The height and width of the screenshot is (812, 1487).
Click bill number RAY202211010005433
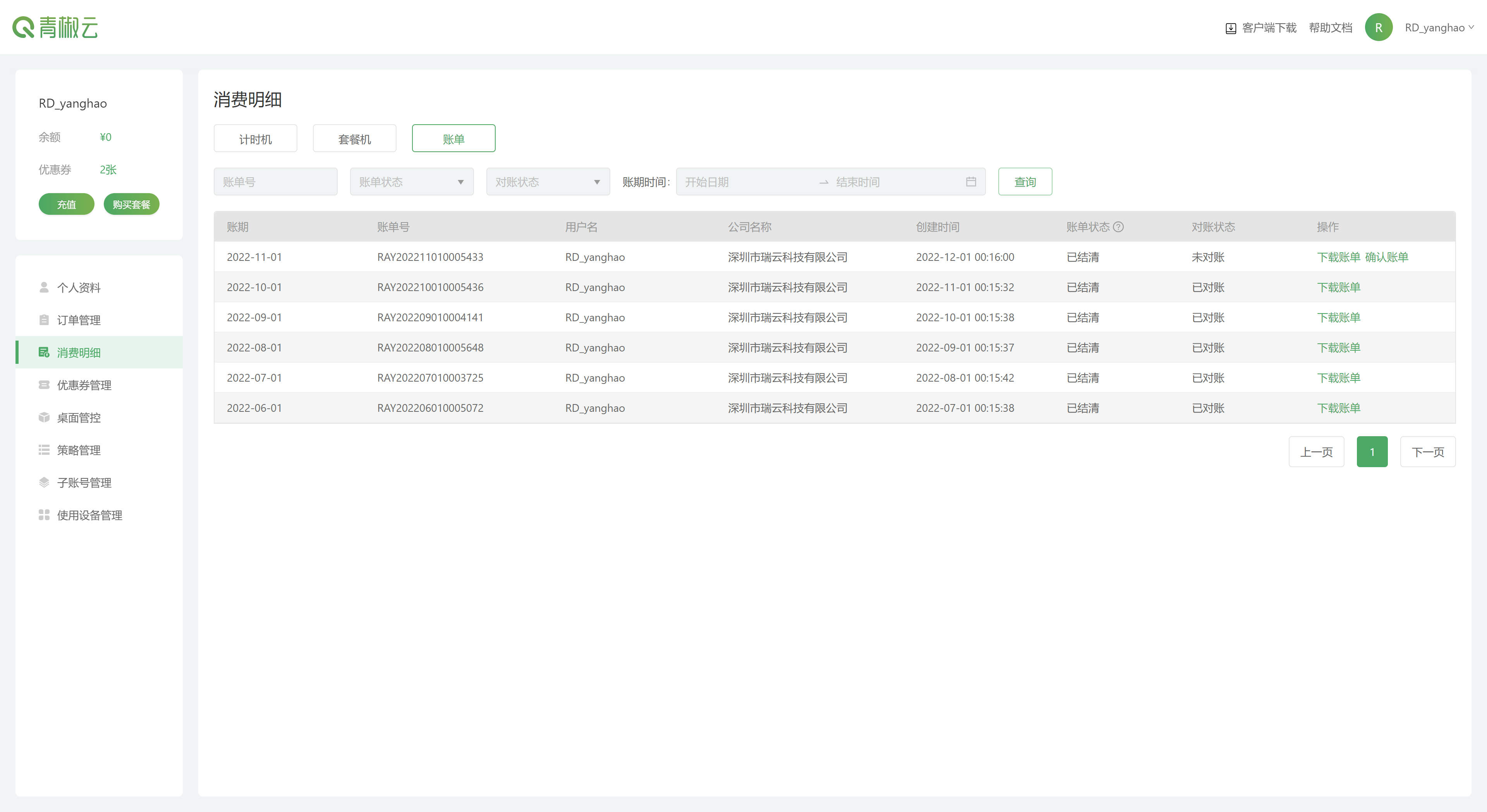coord(430,257)
